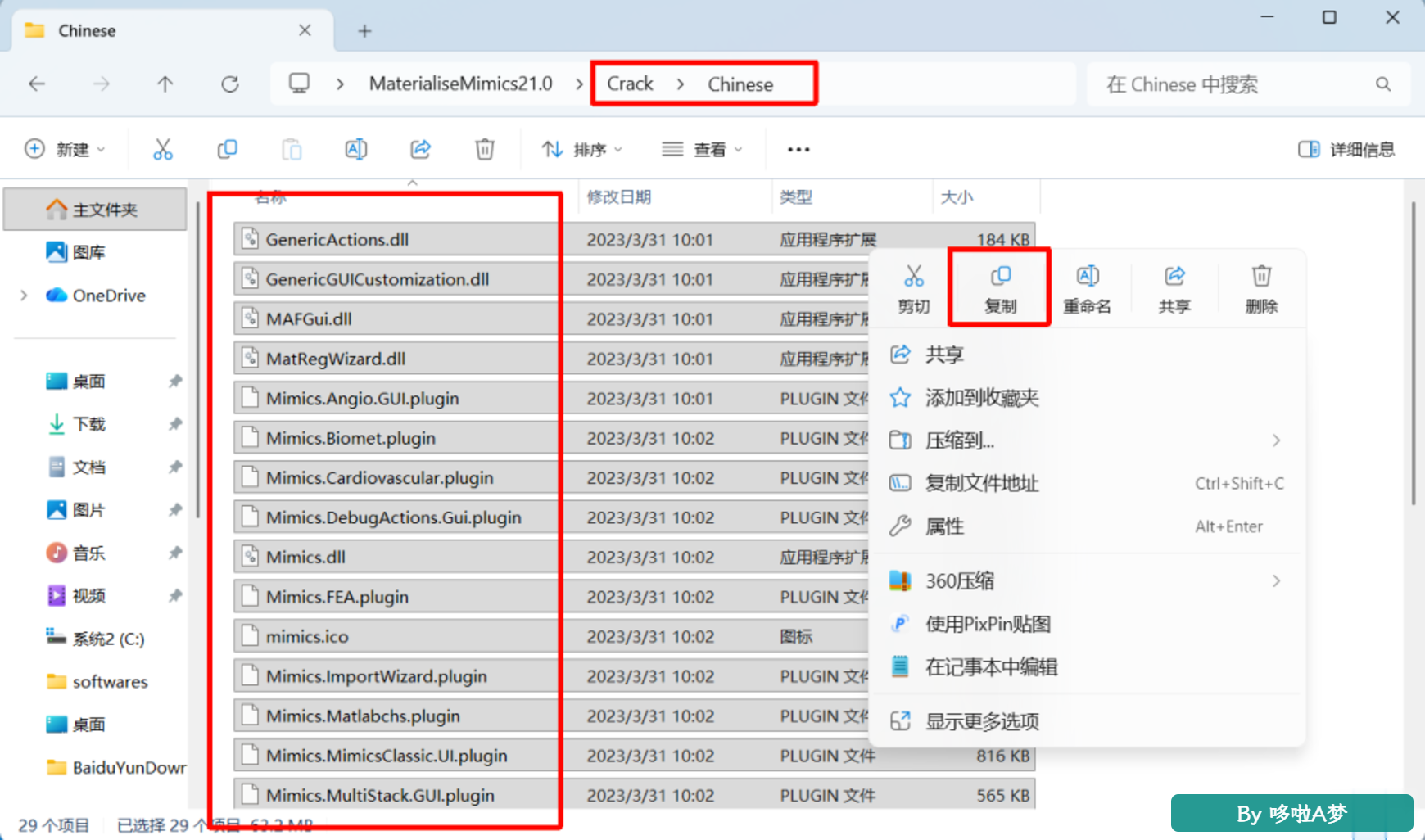Expand the chevron after MaterialiseMimics21.0 in the address bar

(x=579, y=84)
